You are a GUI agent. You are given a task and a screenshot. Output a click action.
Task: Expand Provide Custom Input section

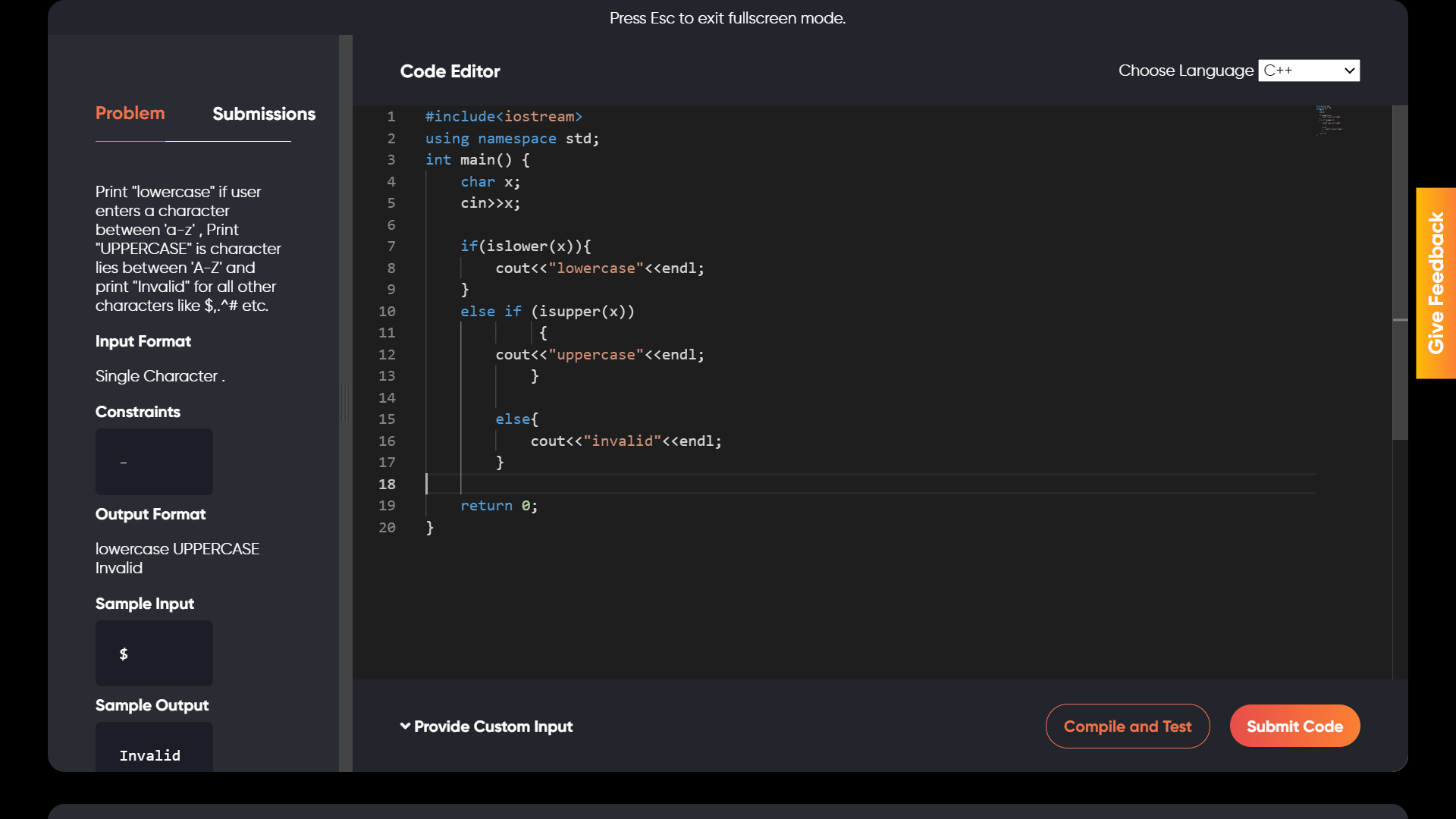[x=493, y=726]
